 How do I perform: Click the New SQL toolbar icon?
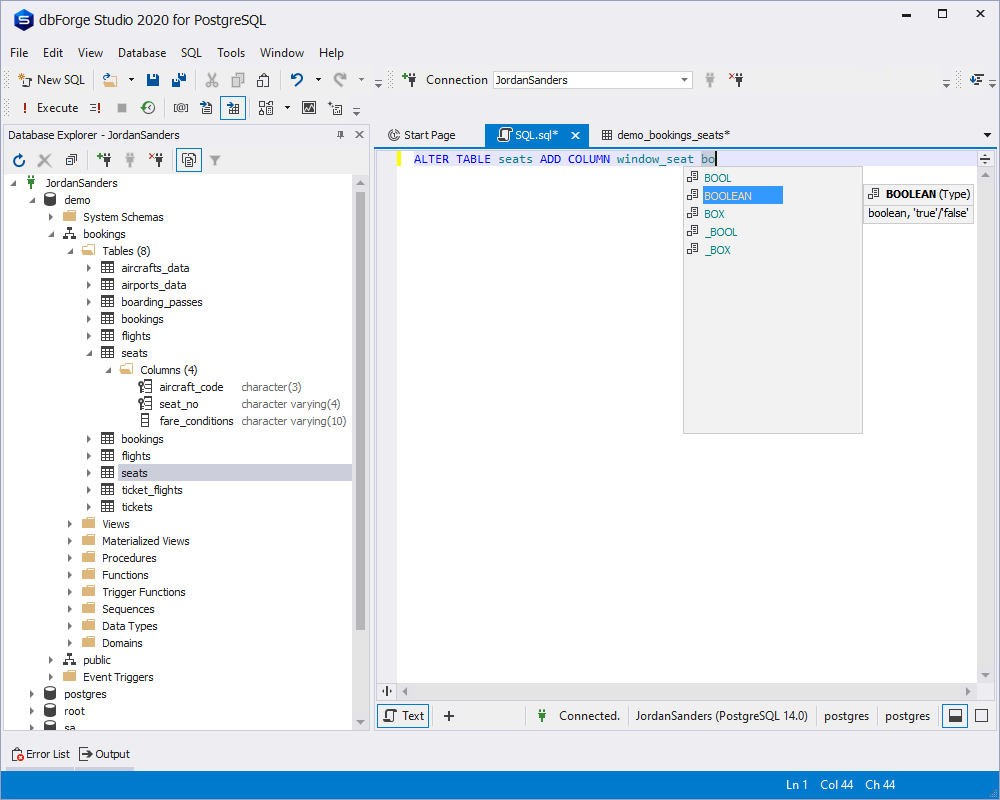coord(50,79)
